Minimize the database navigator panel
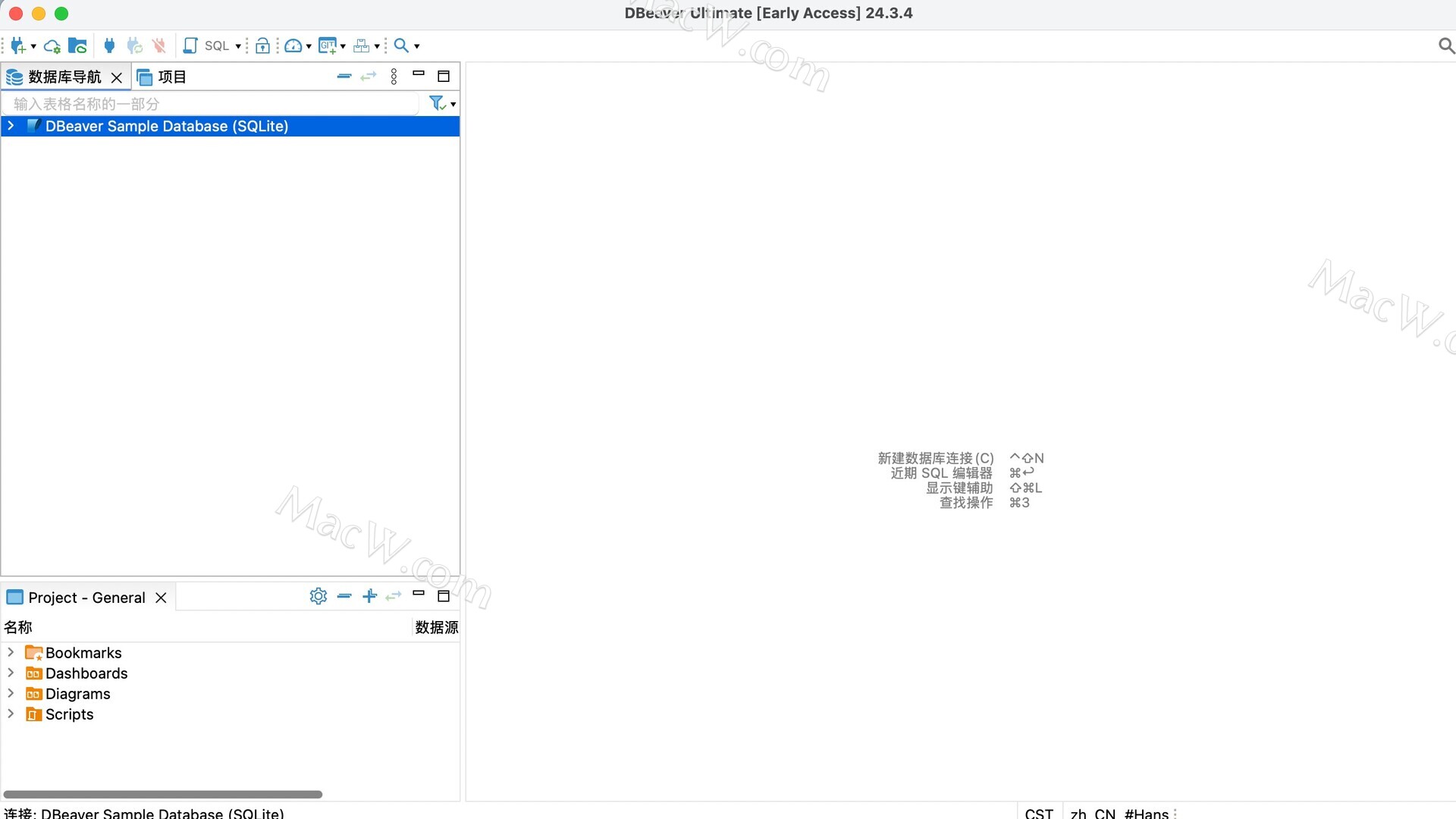 coord(419,74)
